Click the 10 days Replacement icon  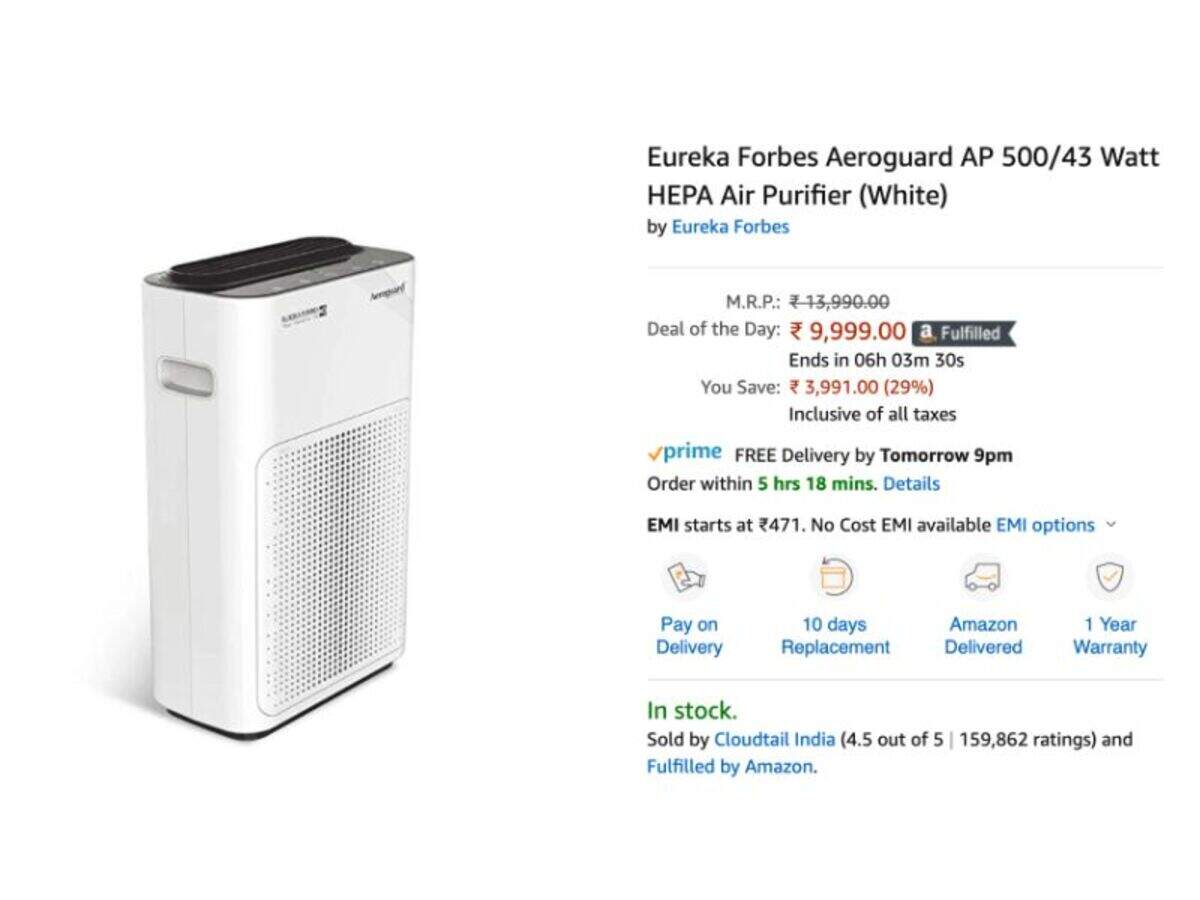click(x=835, y=578)
